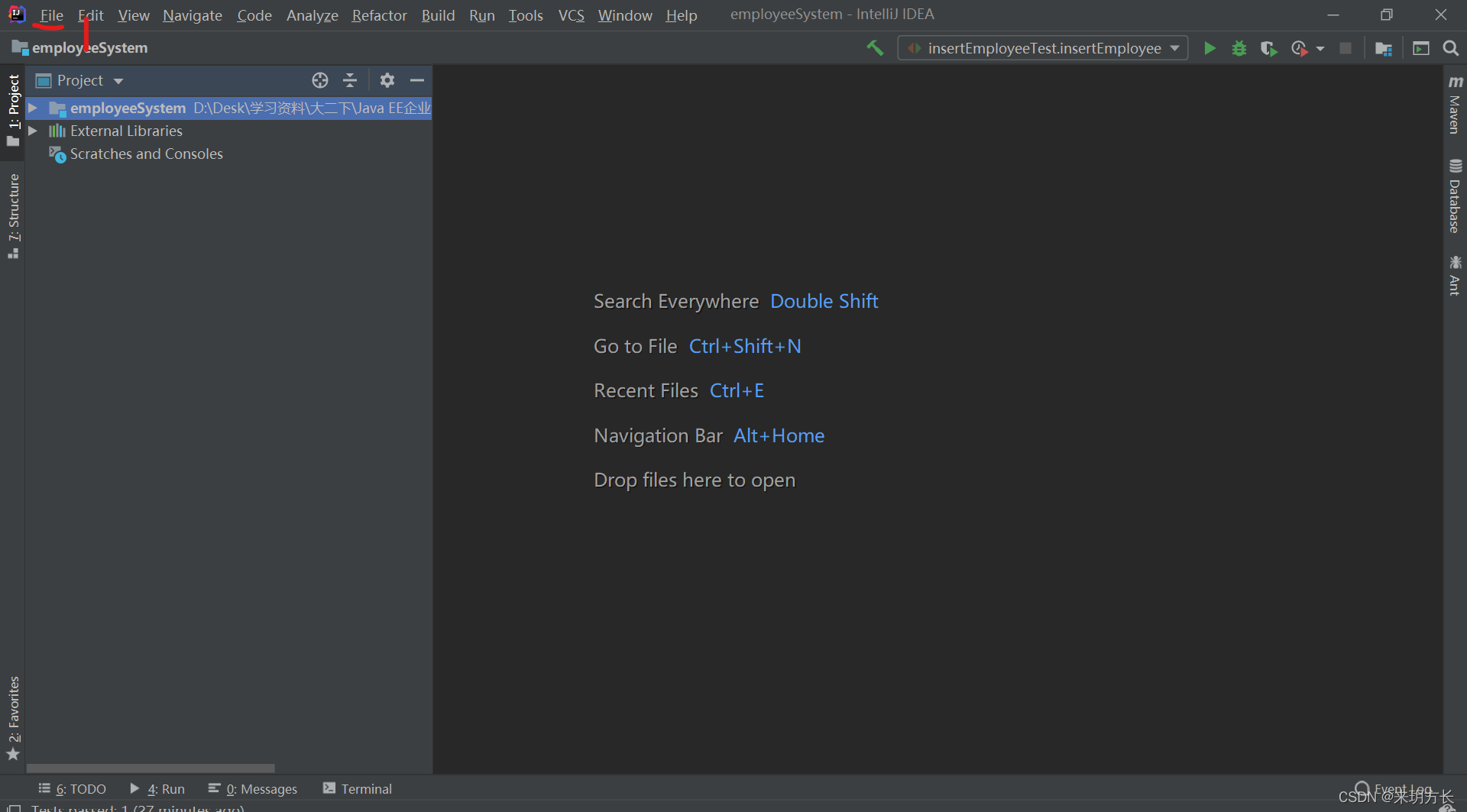Restore down the IntelliJ window
The image size is (1467, 812).
(1387, 15)
